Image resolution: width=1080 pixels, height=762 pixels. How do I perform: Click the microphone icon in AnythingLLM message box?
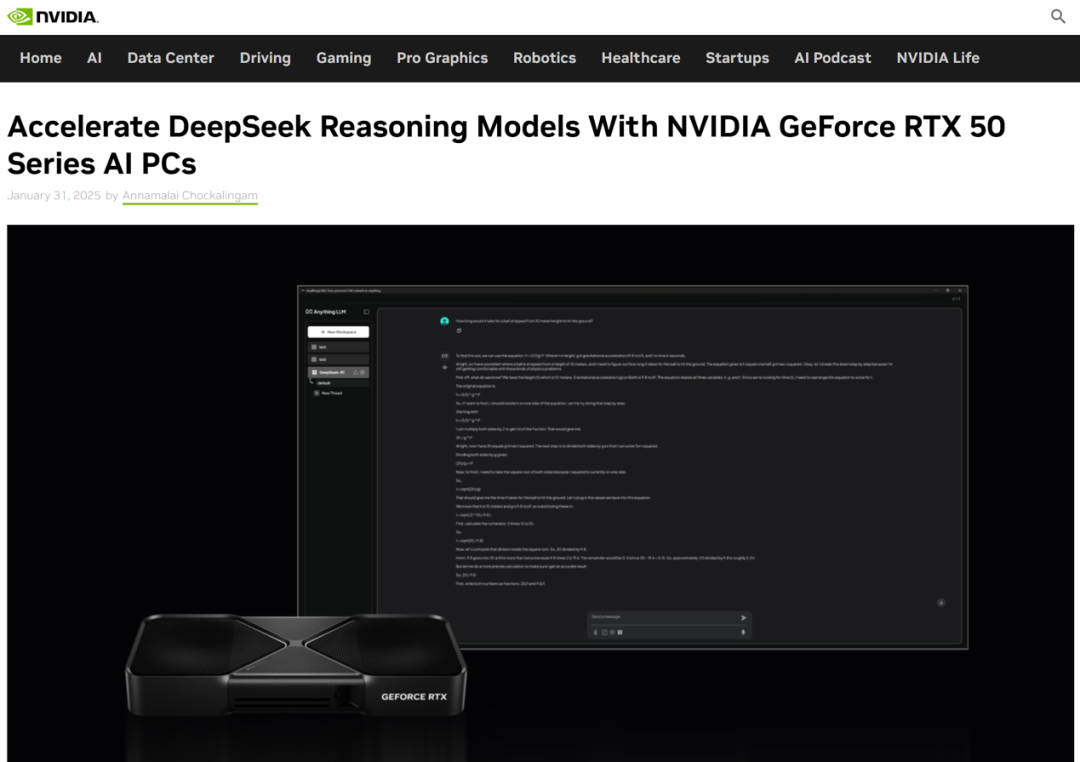click(743, 632)
